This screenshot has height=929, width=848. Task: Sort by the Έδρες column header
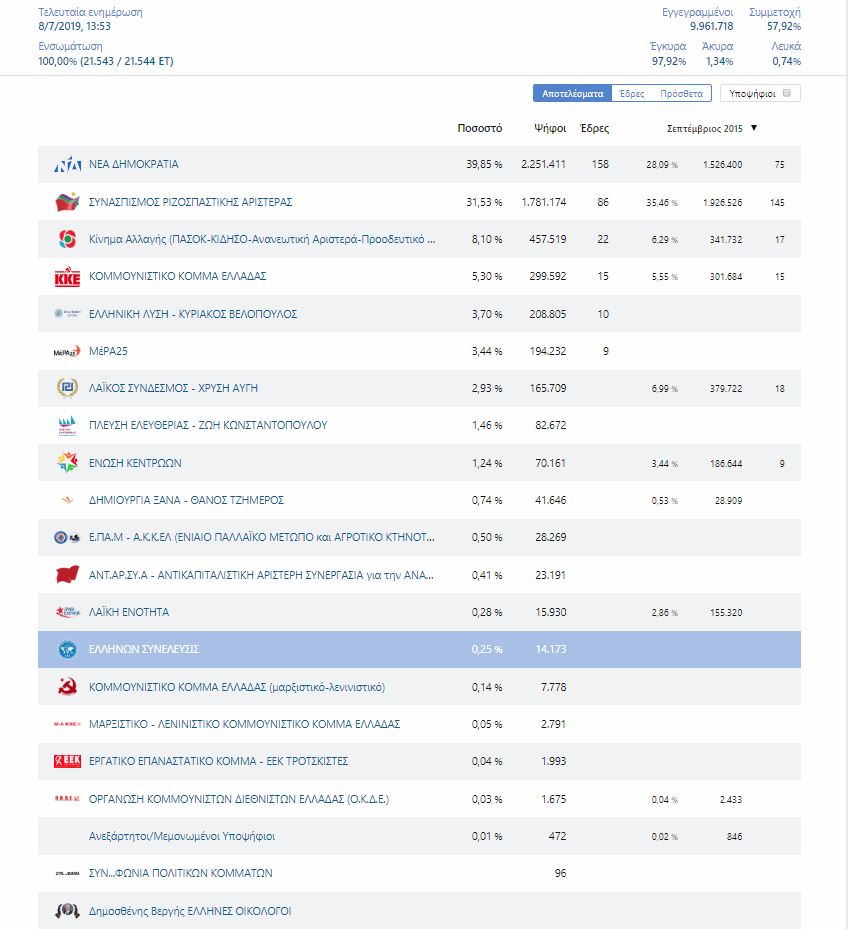coord(594,128)
